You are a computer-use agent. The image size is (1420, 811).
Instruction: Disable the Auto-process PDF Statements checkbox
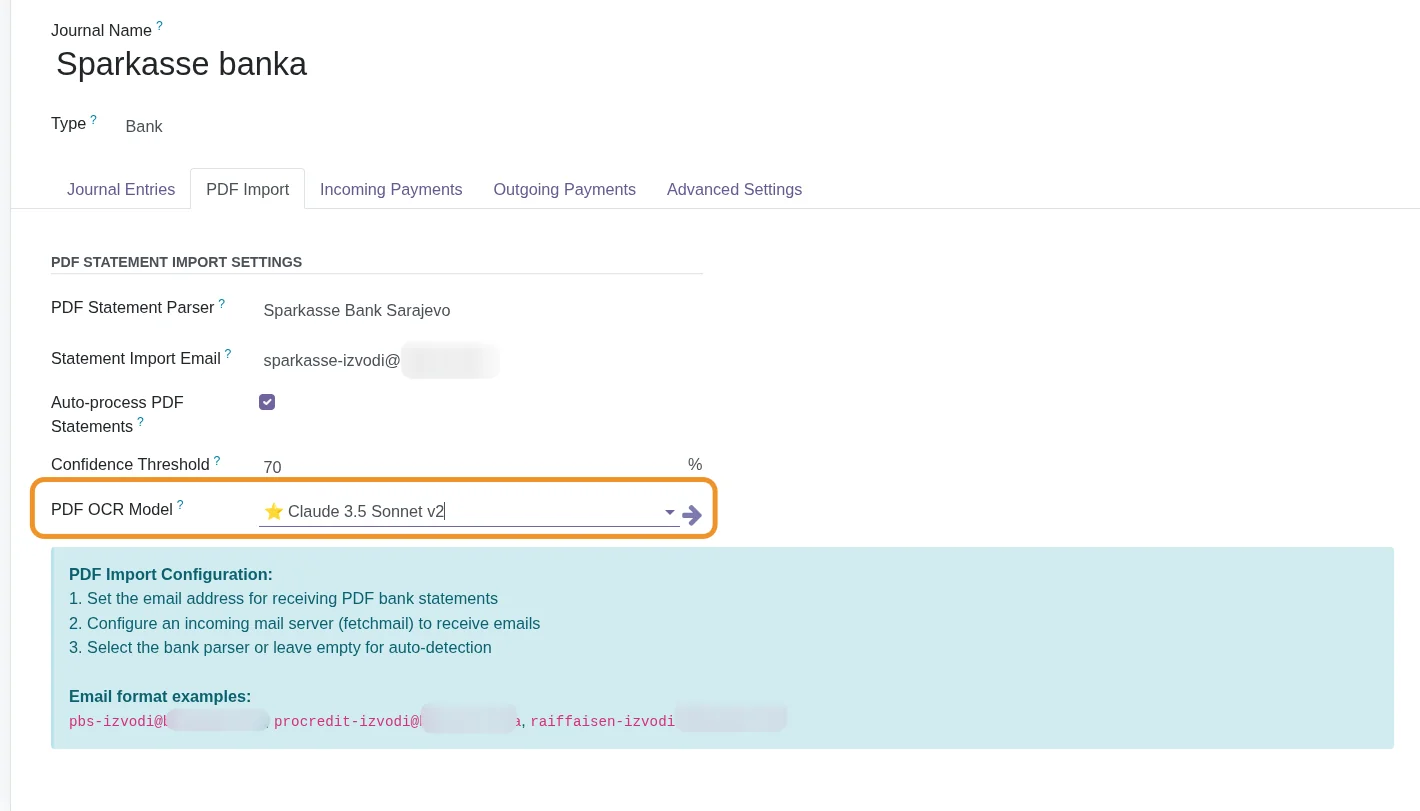click(267, 402)
